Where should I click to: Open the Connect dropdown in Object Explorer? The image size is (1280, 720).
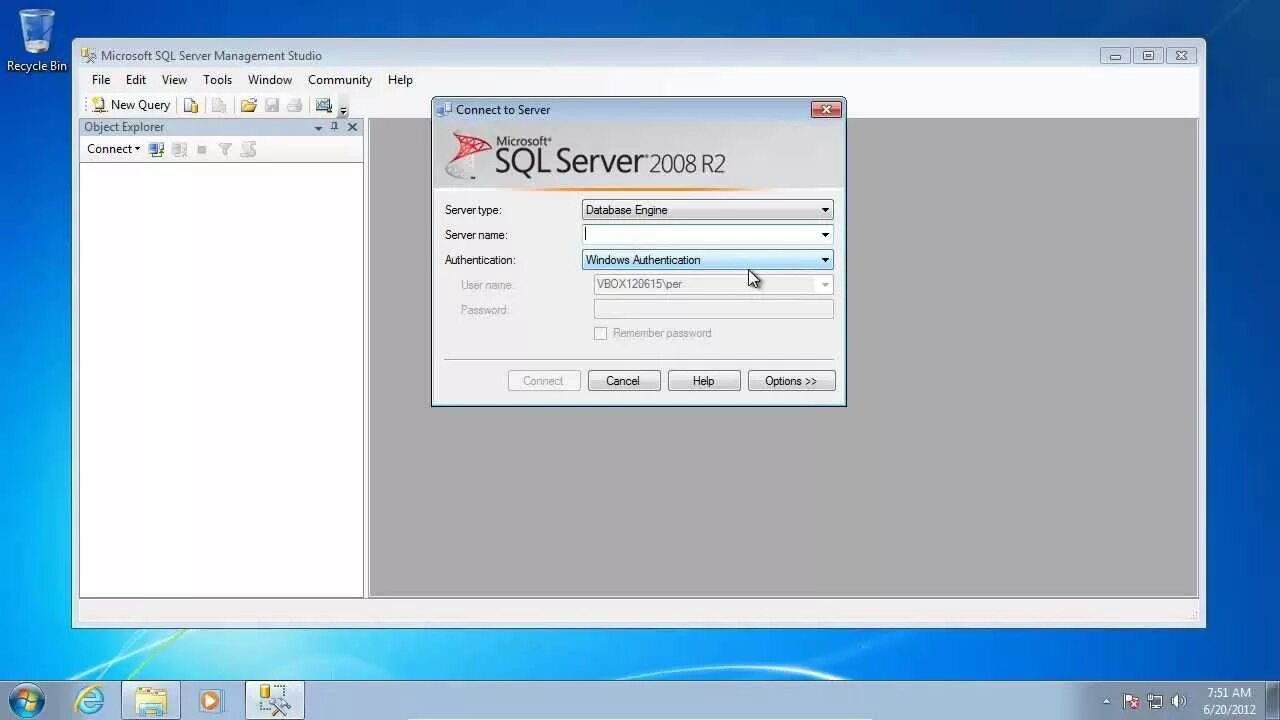[x=113, y=149]
